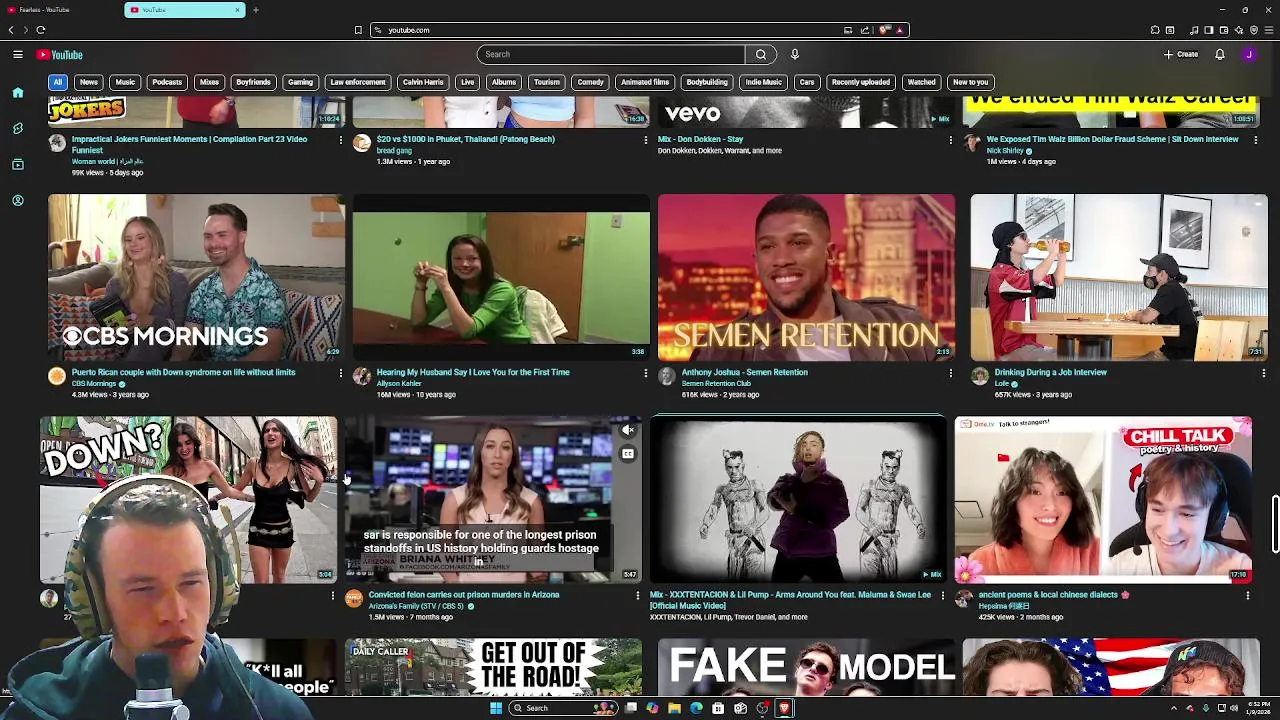Open the YouTube guide hamburger menu

point(18,54)
